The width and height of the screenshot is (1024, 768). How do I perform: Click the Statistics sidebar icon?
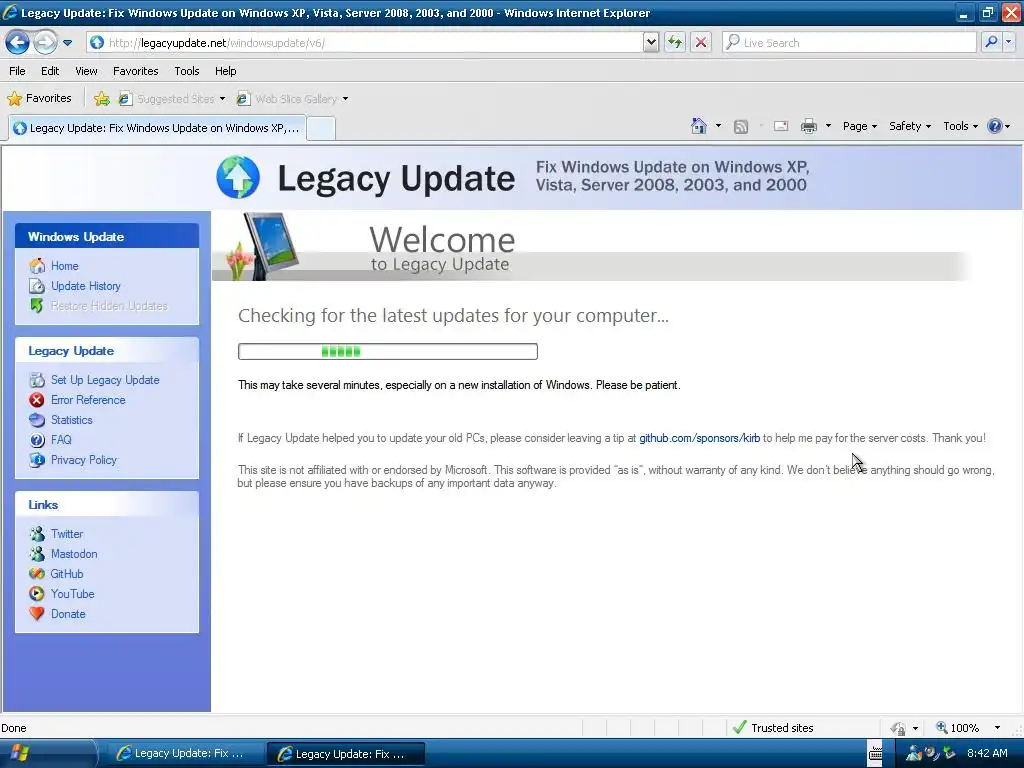[37, 420]
